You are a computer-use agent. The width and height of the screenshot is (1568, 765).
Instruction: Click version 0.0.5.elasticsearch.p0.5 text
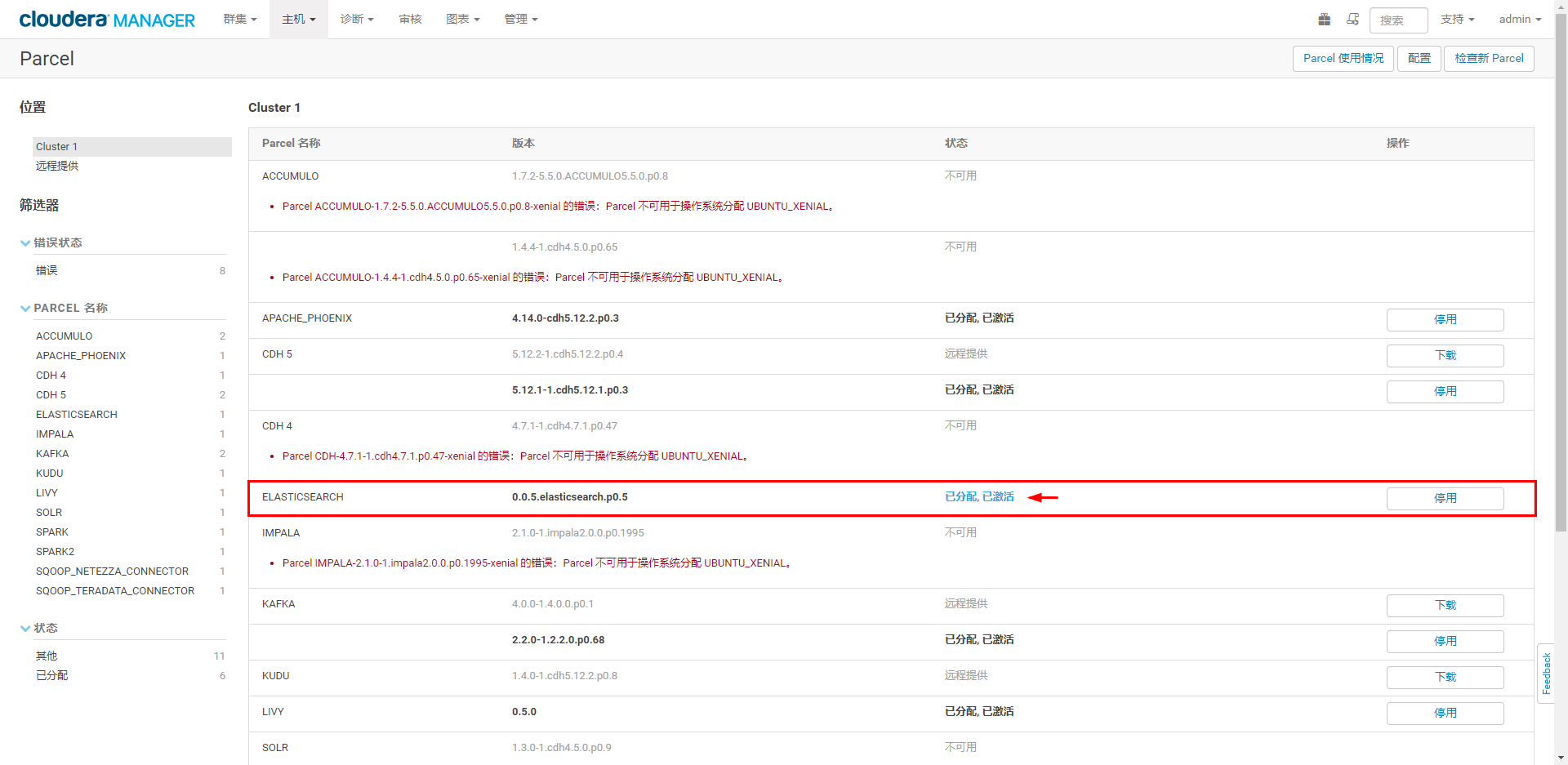point(570,497)
